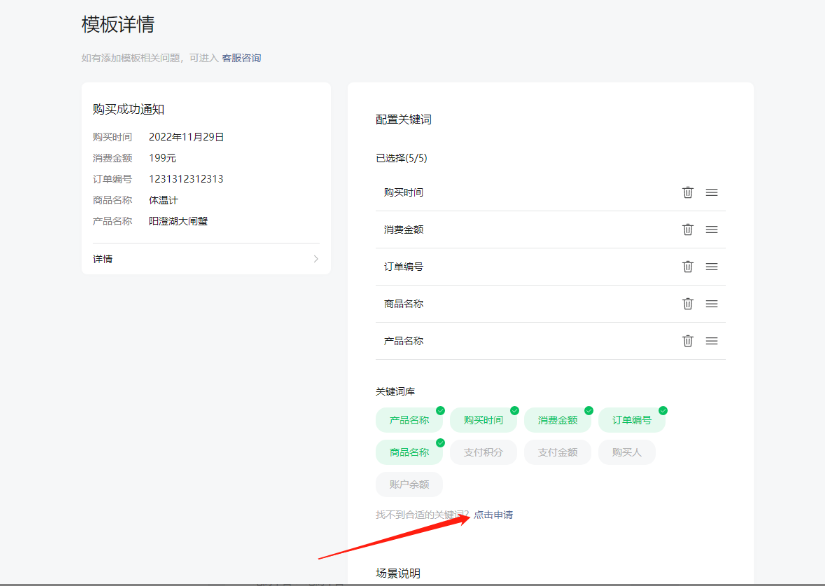Viewport: 825px width, 586px height.
Task: Toggle the 商品名称 tag in keyword library
Action: point(409,452)
